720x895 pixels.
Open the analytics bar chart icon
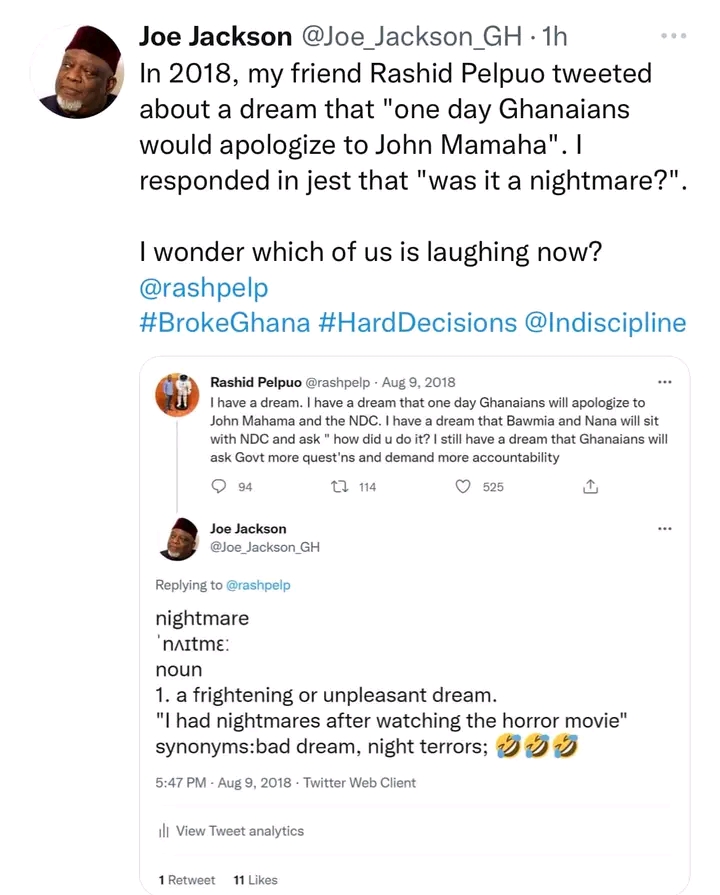(163, 831)
